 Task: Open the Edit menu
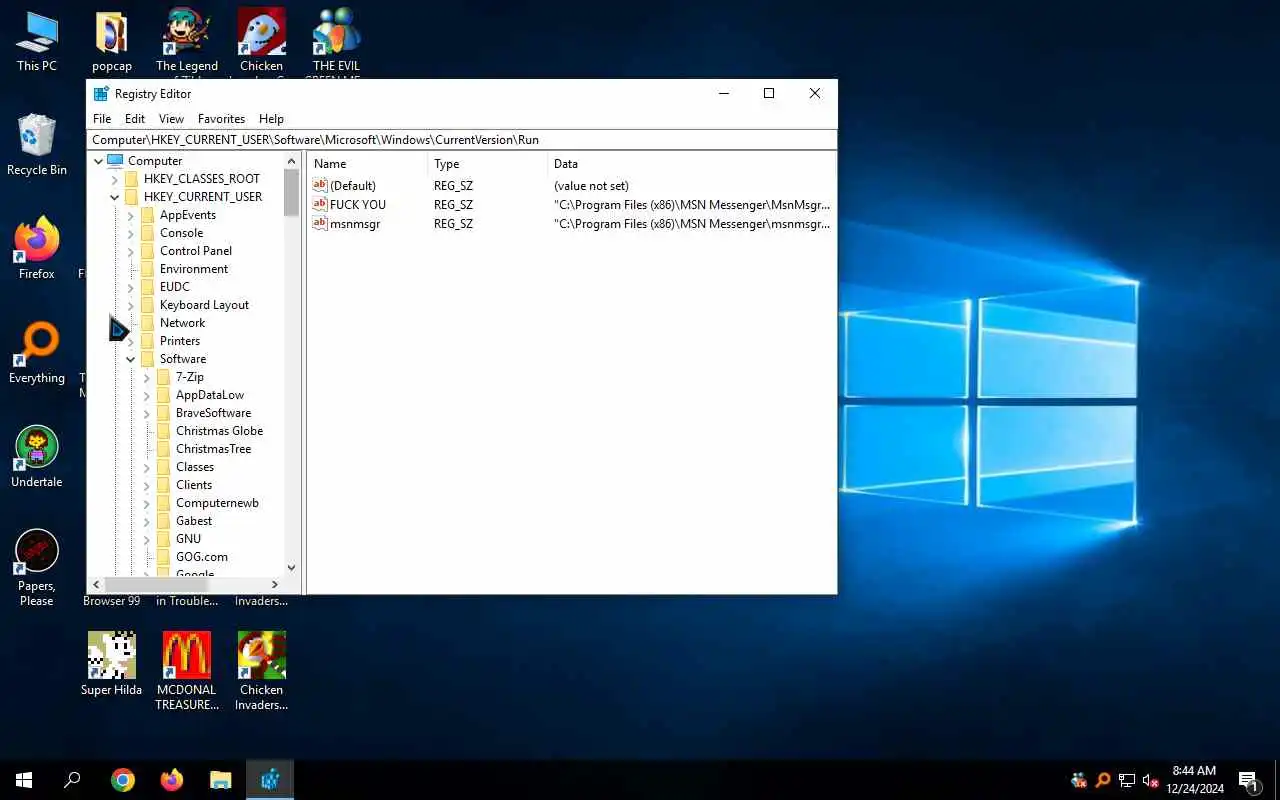coord(135,118)
